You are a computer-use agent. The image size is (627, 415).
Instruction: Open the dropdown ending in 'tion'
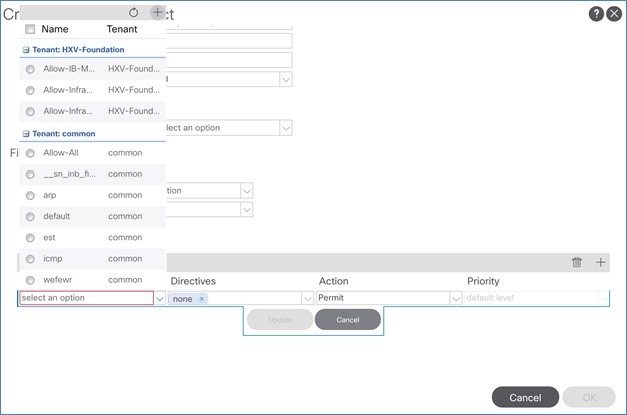(x=247, y=191)
